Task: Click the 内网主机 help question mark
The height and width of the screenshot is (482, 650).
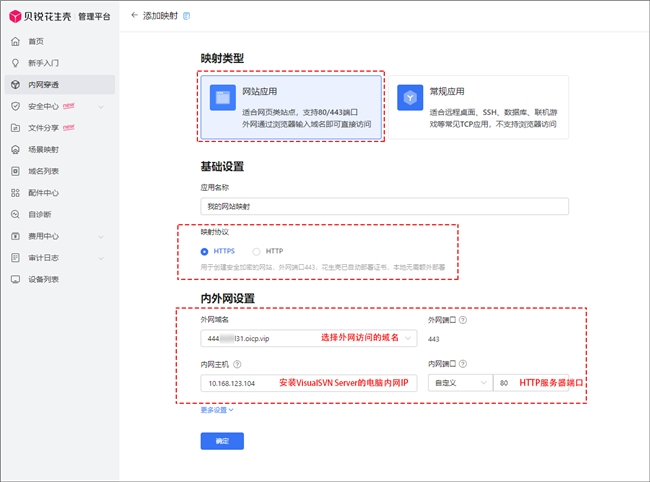Action: pos(237,364)
